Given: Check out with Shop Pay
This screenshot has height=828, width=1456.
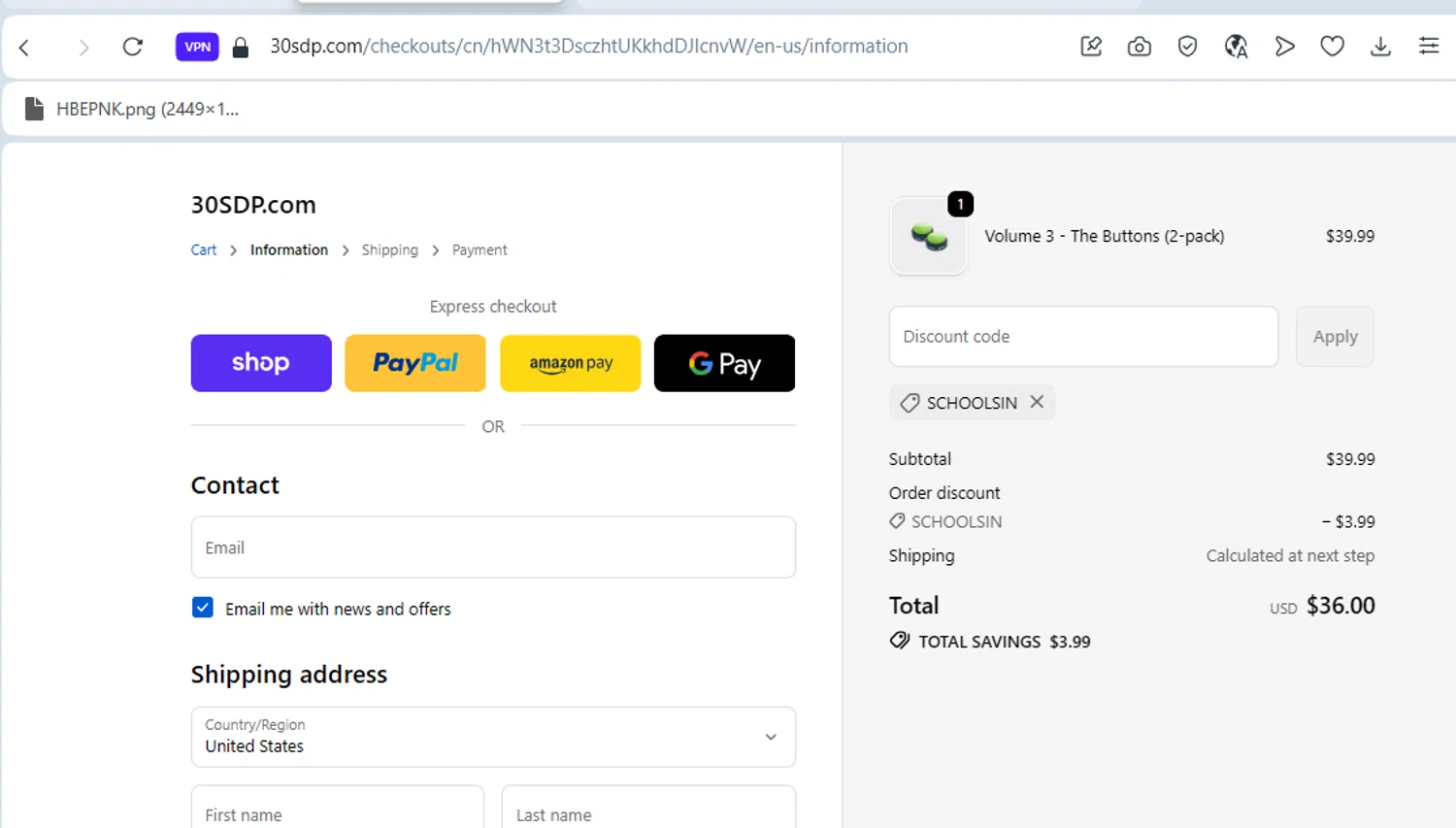Looking at the screenshot, I should click(x=261, y=363).
